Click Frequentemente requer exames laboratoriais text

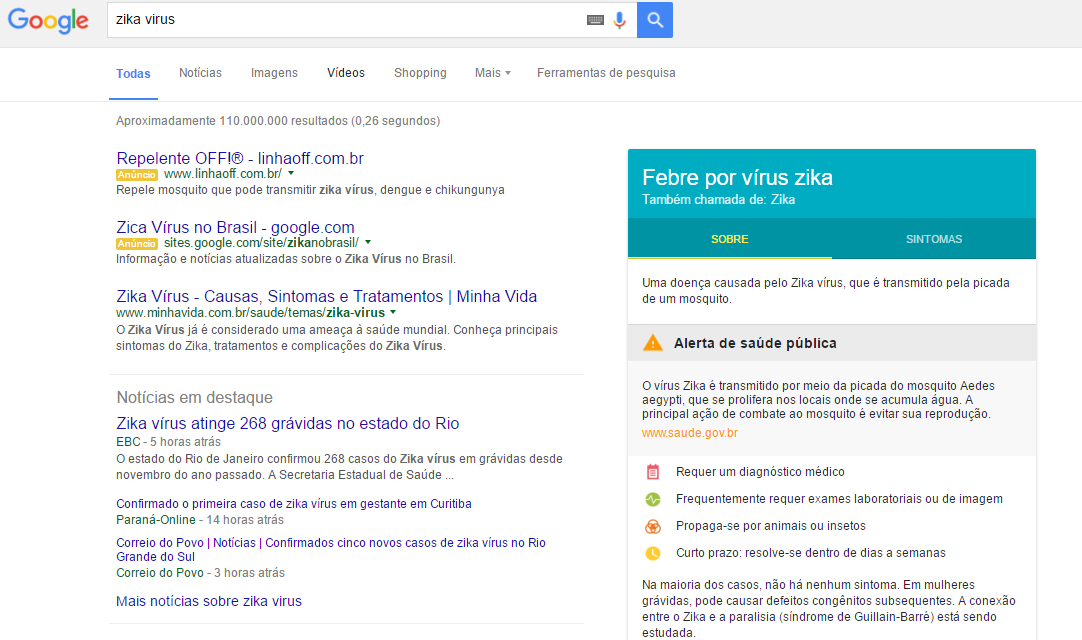click(x=839, y=499)
